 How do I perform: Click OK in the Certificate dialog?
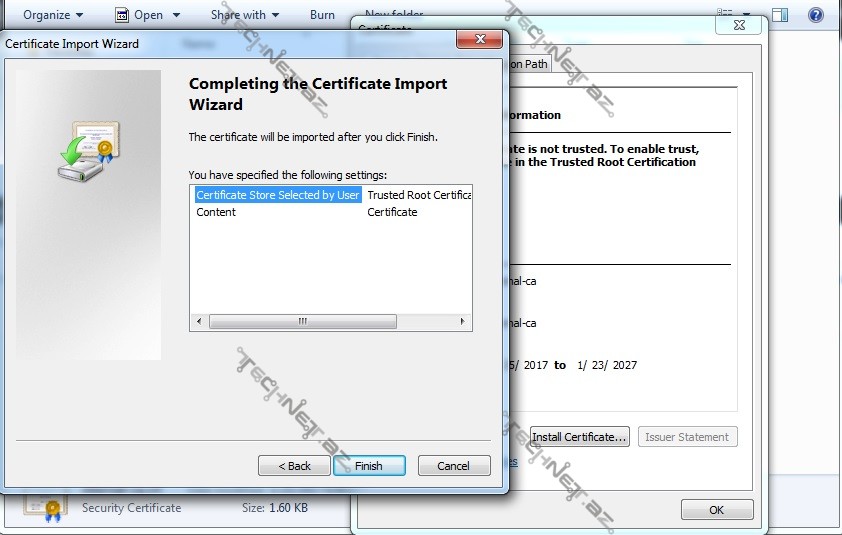tap(716, 510)
